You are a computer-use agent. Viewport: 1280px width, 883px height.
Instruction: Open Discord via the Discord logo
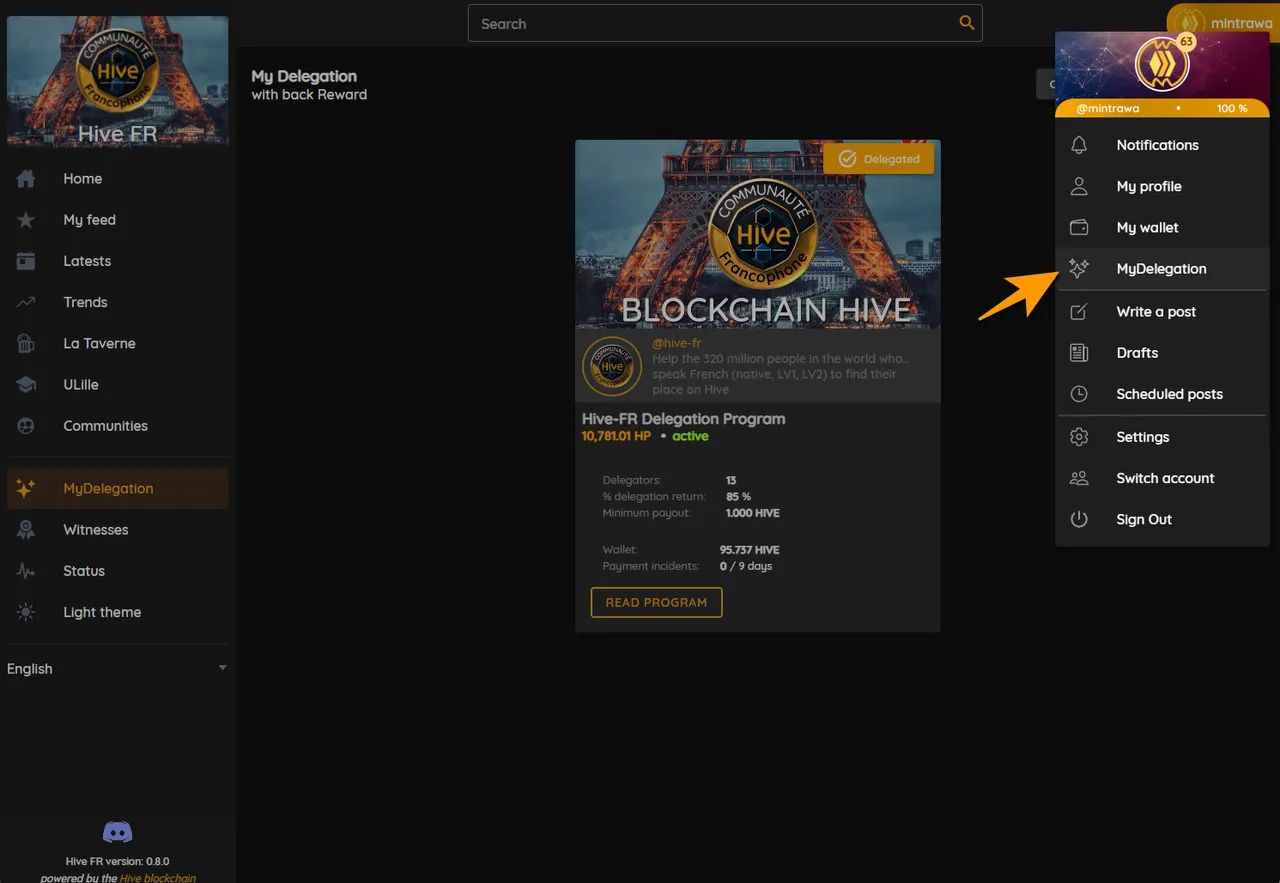coord(118,832)
